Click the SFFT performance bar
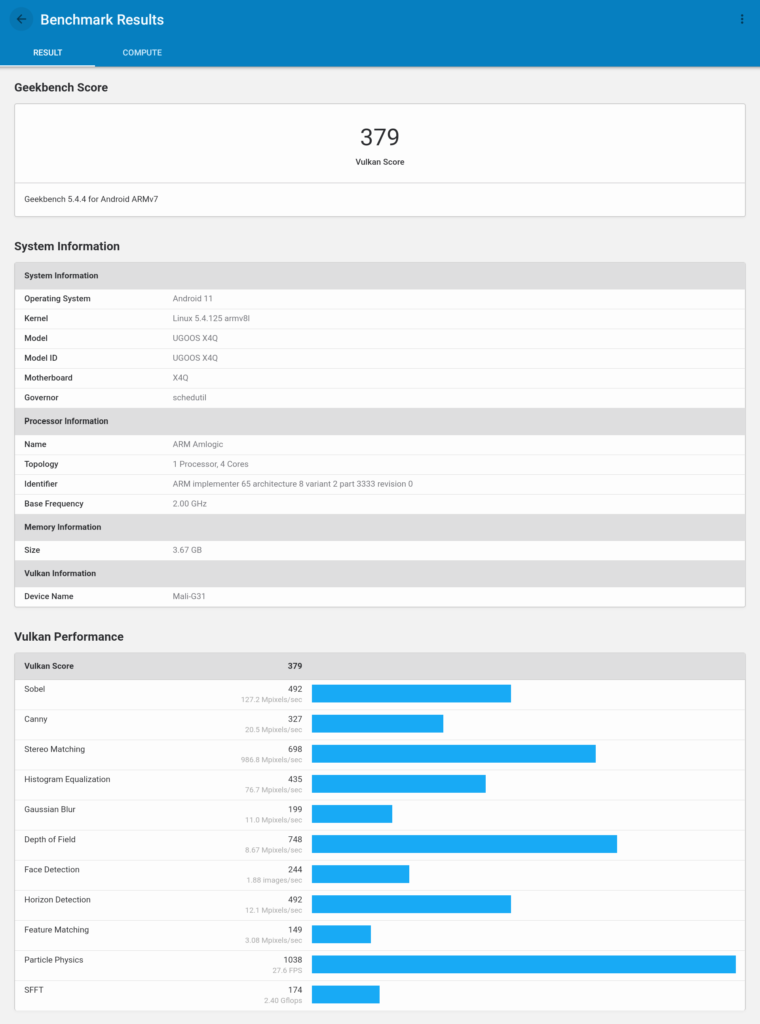The image size is (760, 1024). [x=345, y=994]
